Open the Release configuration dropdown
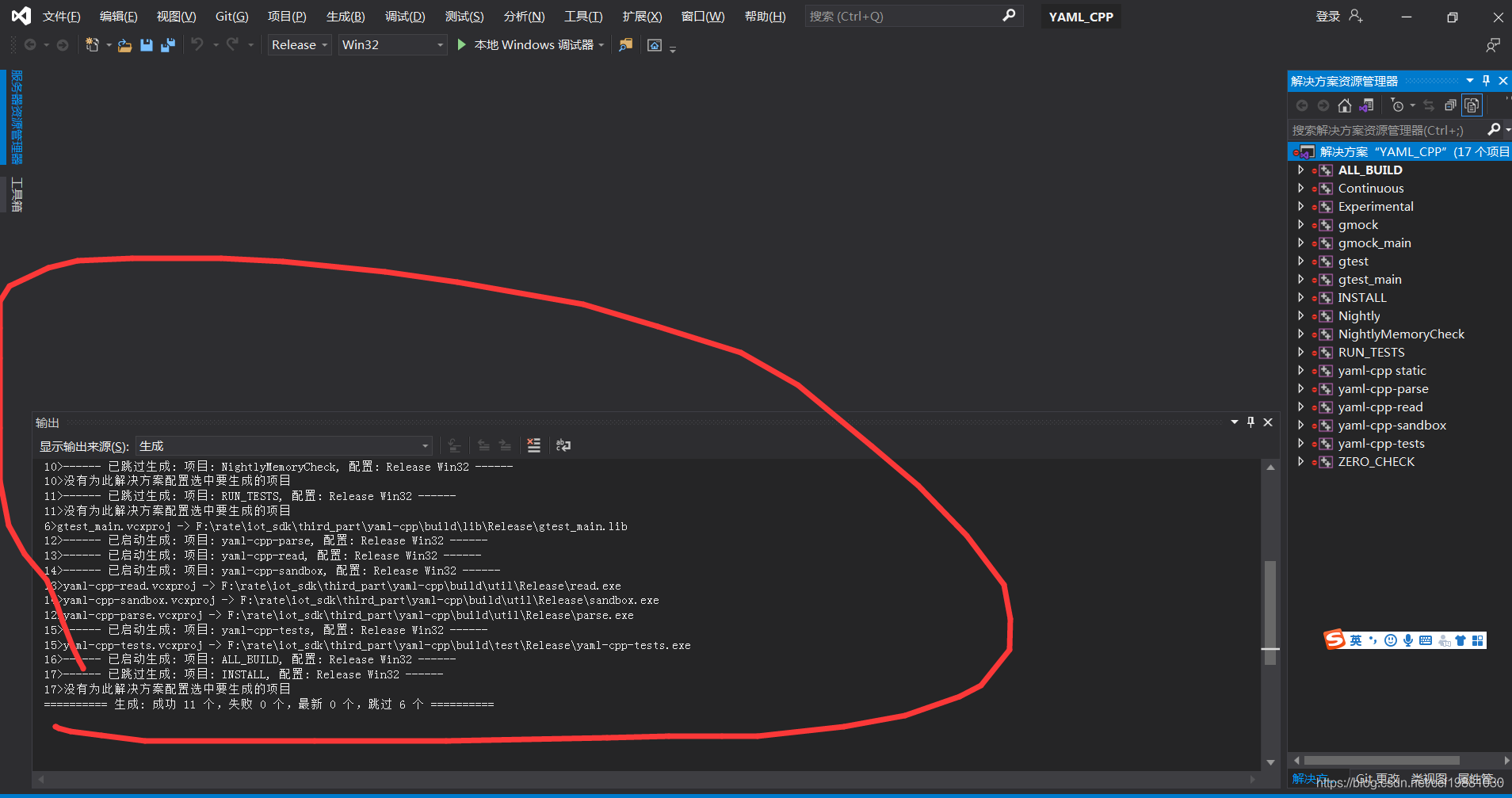The width and height of the screenshot is (1512, 798). tap(323, 44)
